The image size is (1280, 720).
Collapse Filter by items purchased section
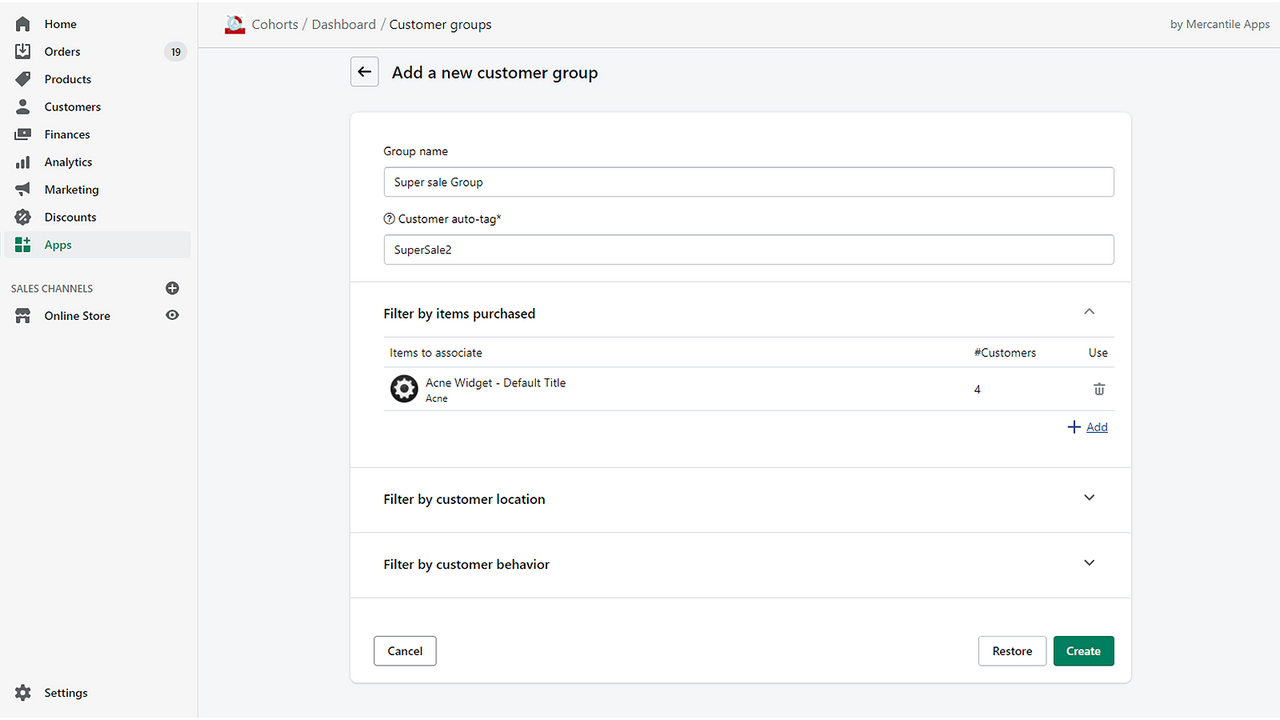(1089, 312)
